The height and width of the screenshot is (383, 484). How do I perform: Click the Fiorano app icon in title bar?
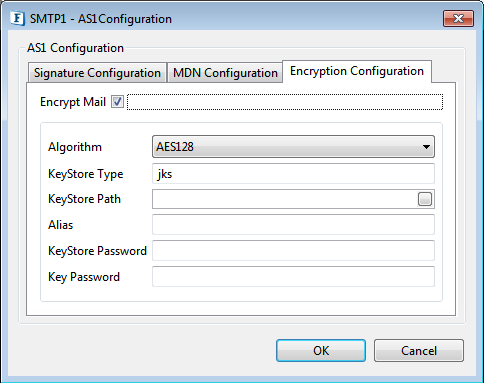(17, 18)
